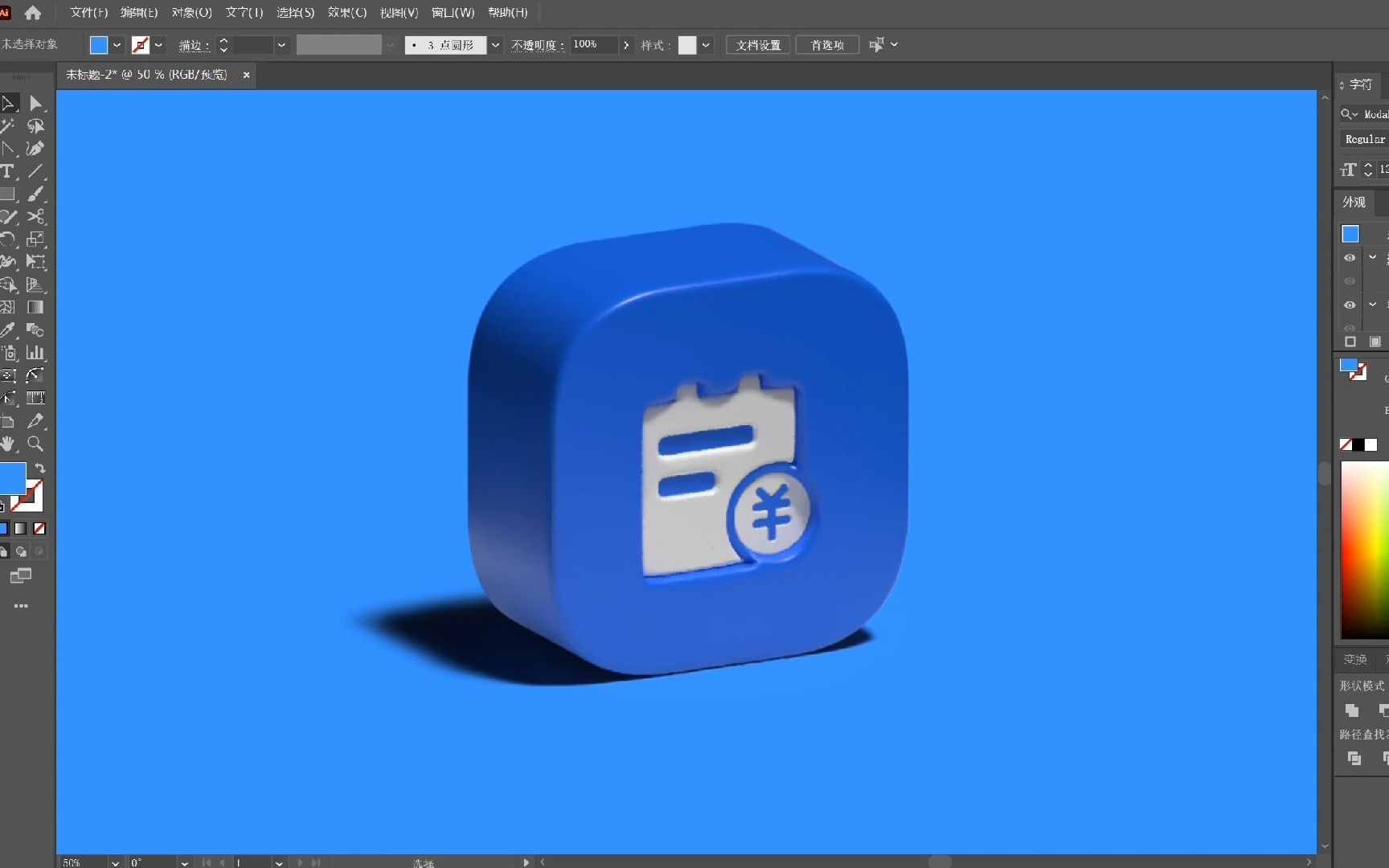Set paint mode to None
Viewport: 1389px width, 868px height.
click(x=39, y=529)
